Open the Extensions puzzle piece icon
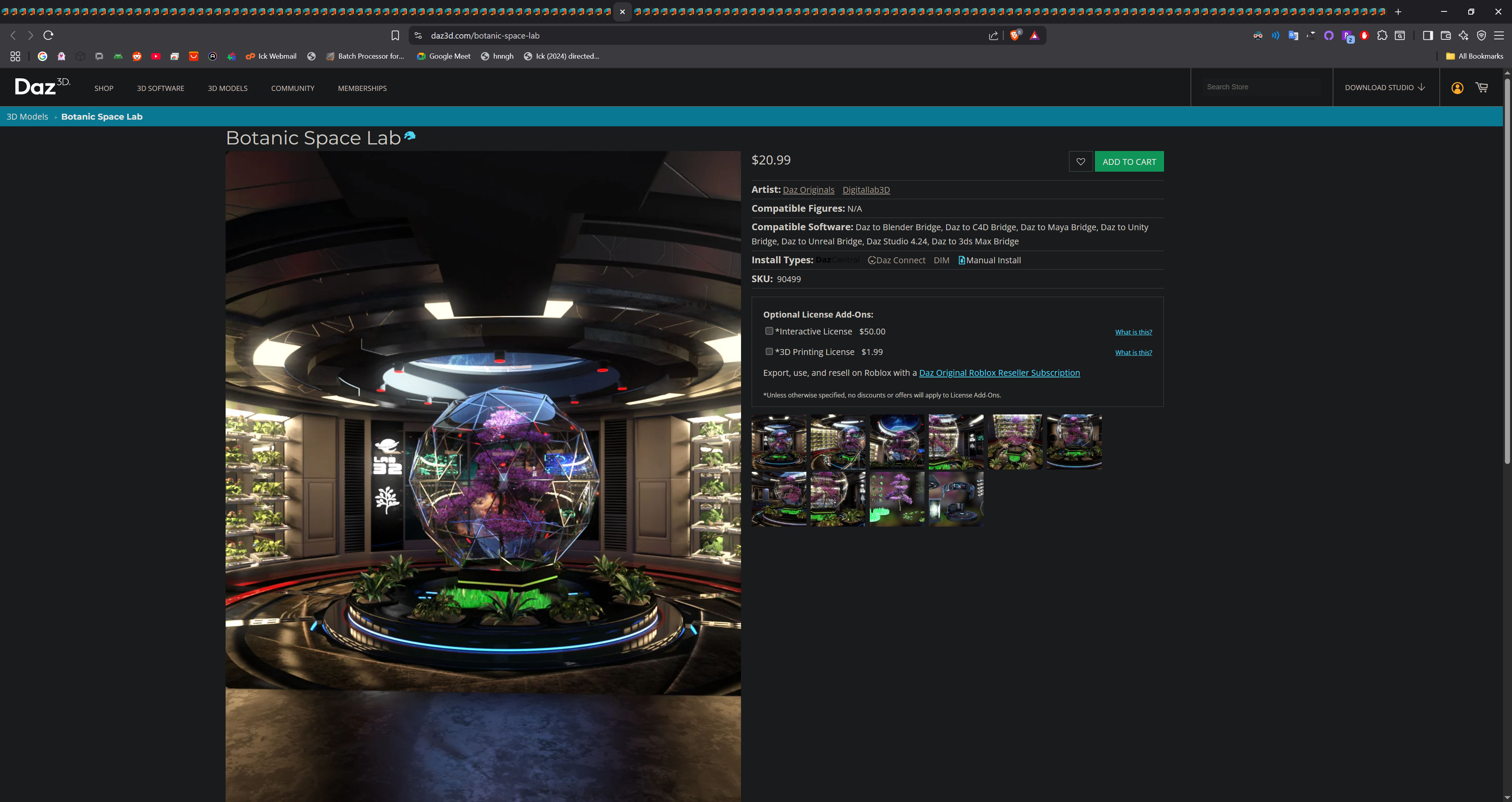1512x802 pixels. click(1382, 36)
